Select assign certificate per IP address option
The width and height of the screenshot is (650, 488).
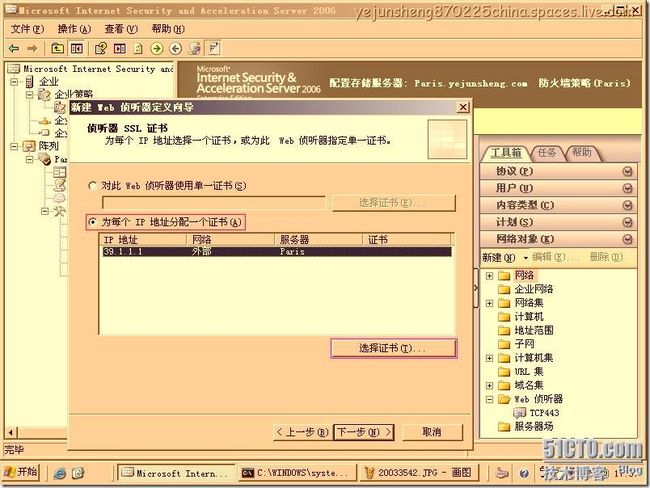click(x=165, y=222)
